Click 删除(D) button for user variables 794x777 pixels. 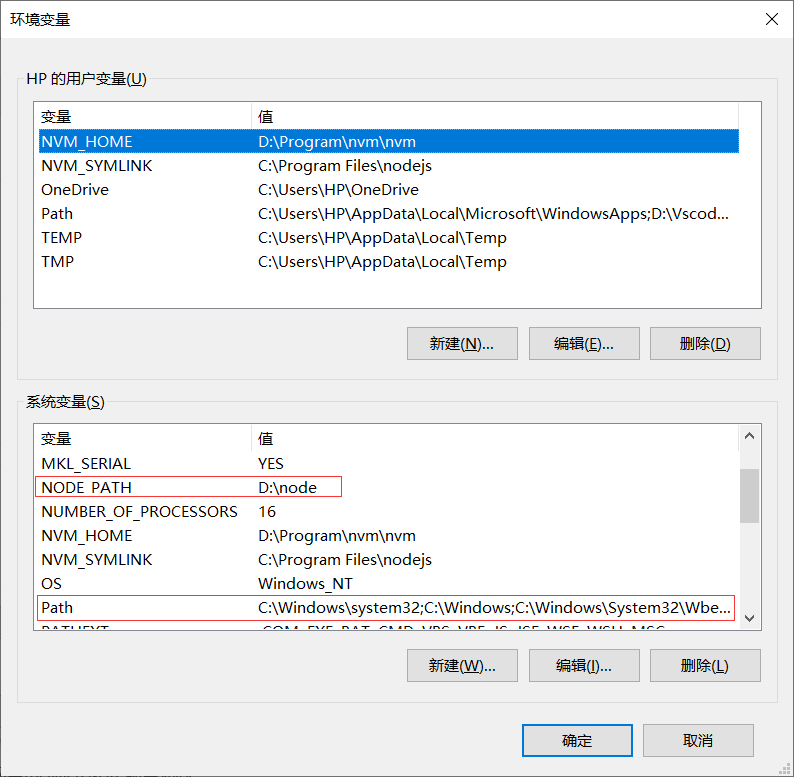[x=705, y=343]
